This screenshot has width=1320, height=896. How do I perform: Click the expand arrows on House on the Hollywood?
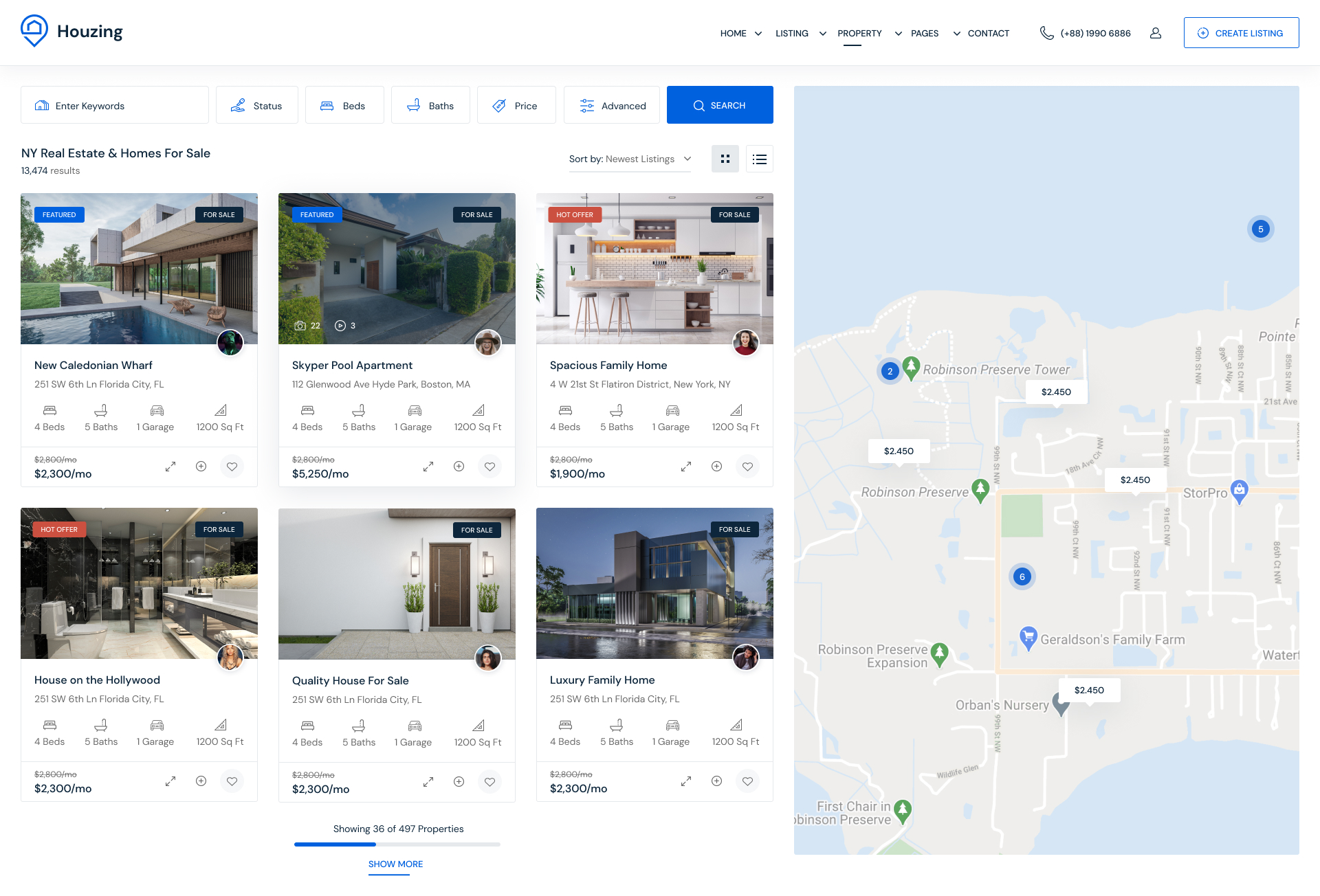(170, 781)
